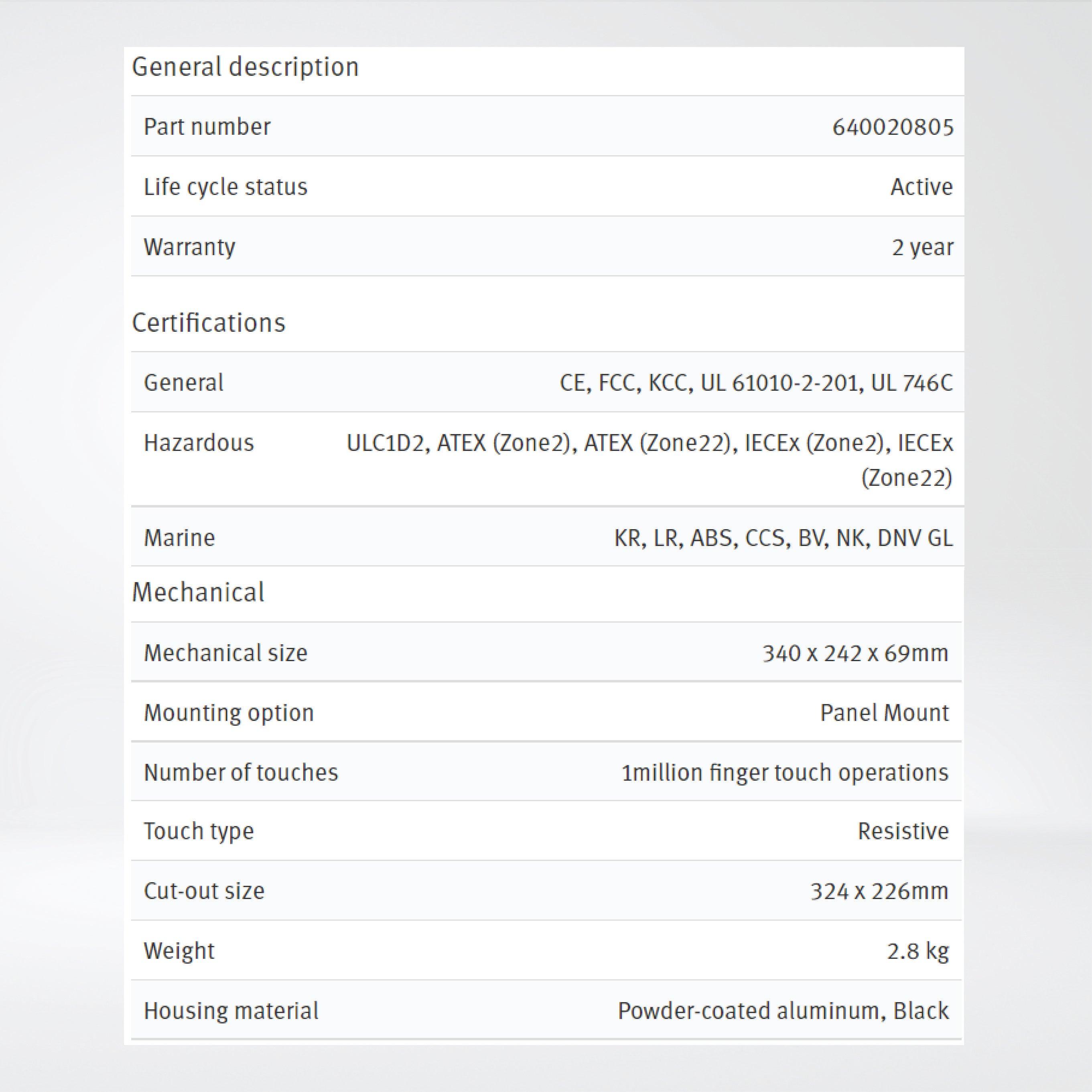Click the Mechanical section heading

198,593
